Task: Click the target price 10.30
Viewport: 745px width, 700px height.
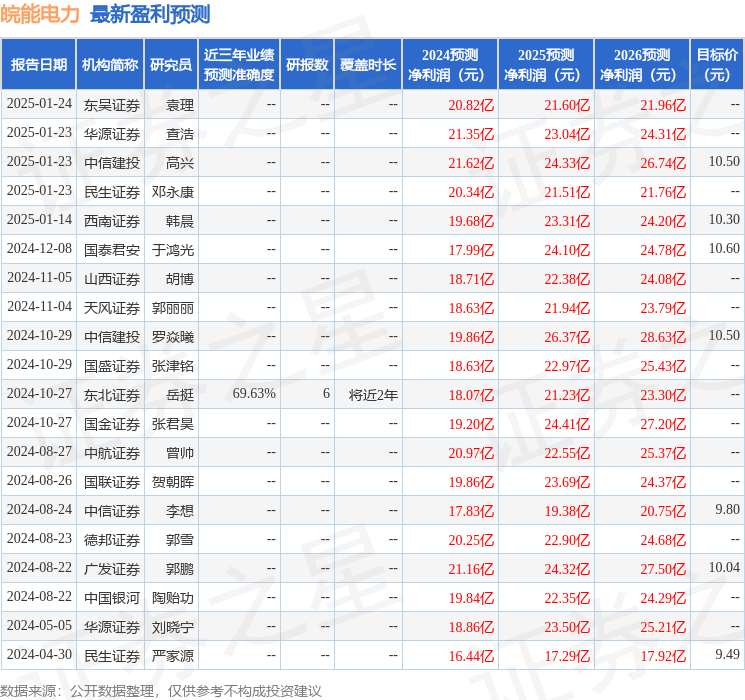Action: coord(724,220)
